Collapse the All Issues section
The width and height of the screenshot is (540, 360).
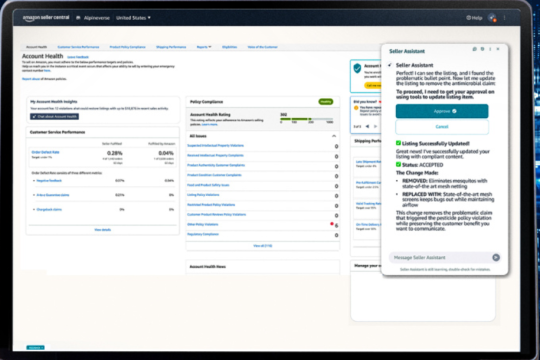[x=334, y=136]
